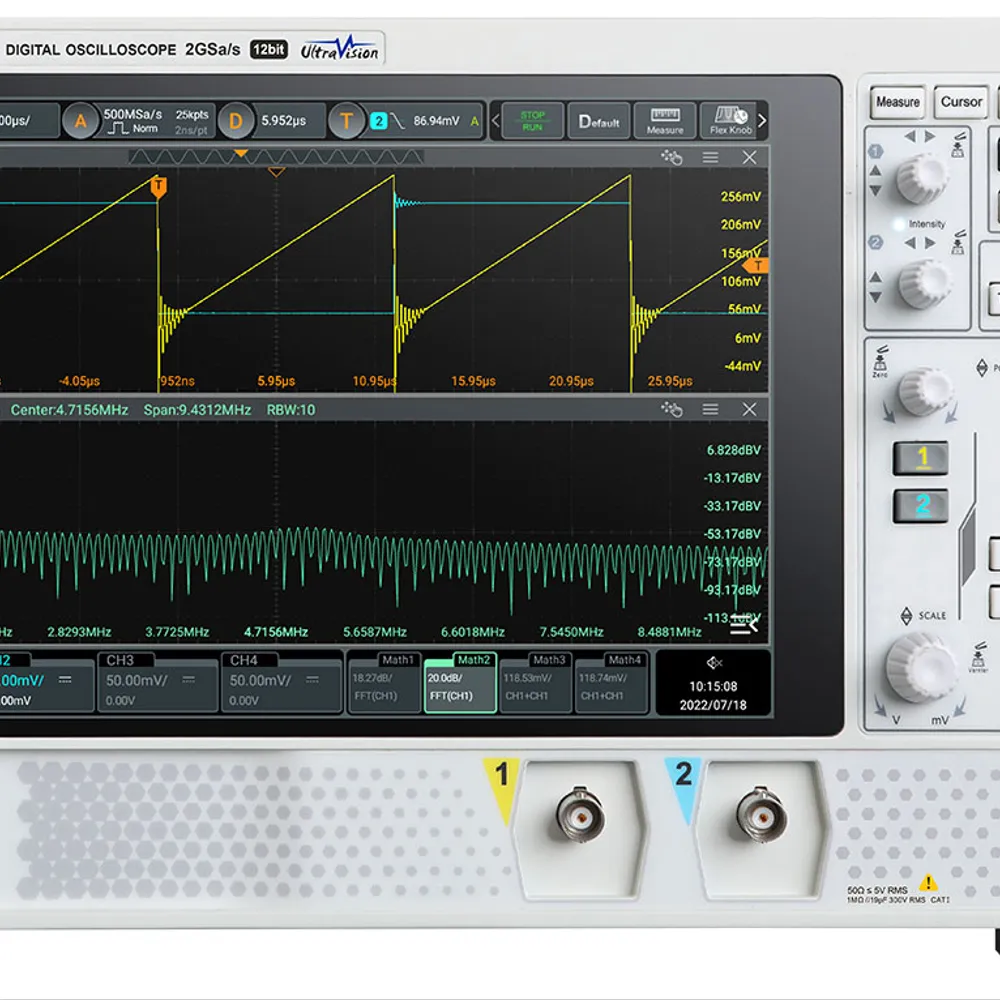Open the FFT window hamburger menu
This screenshot has height=1000, width=1000.
710,410
